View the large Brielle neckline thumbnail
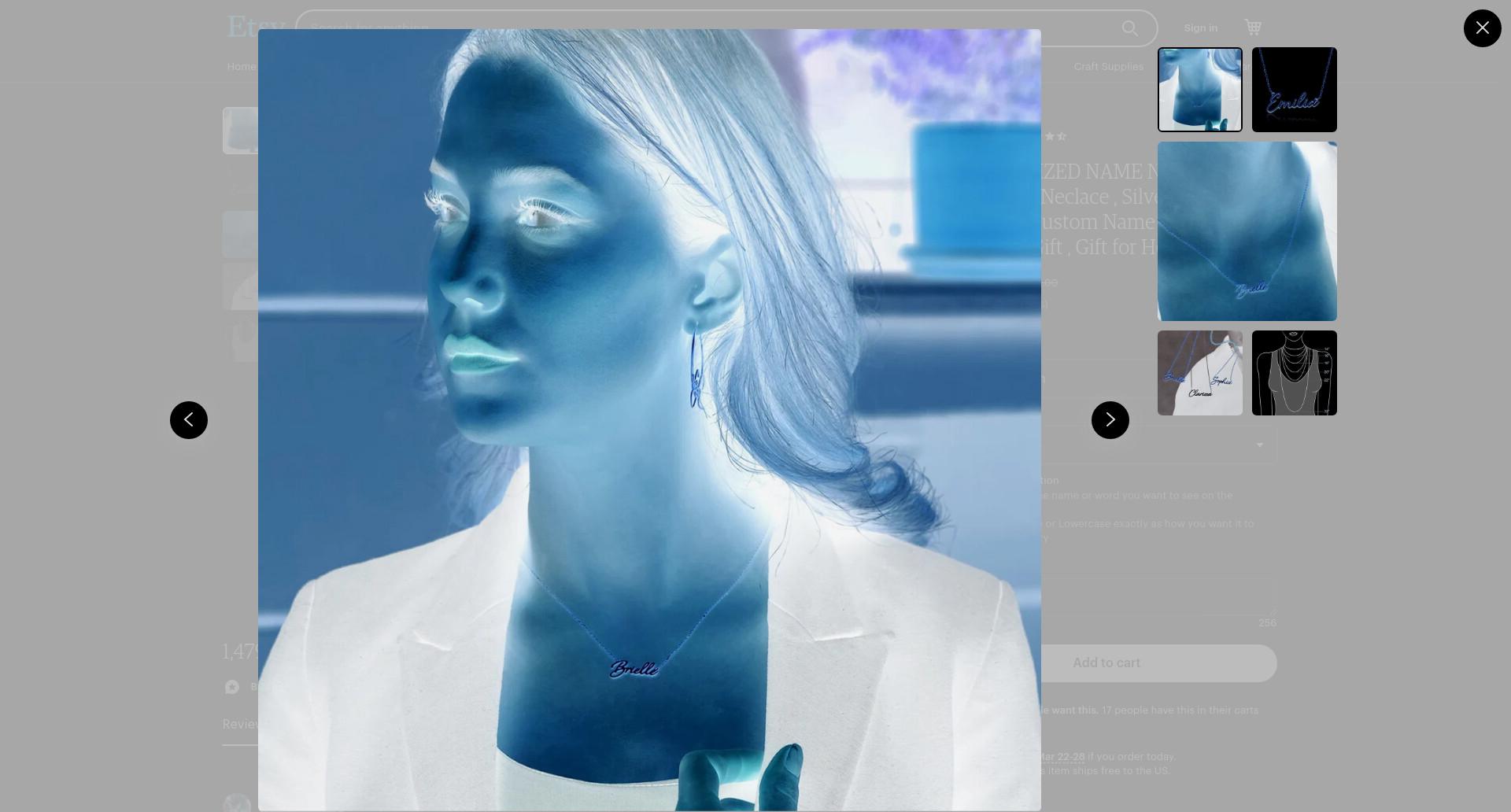 pos(1247,231)
